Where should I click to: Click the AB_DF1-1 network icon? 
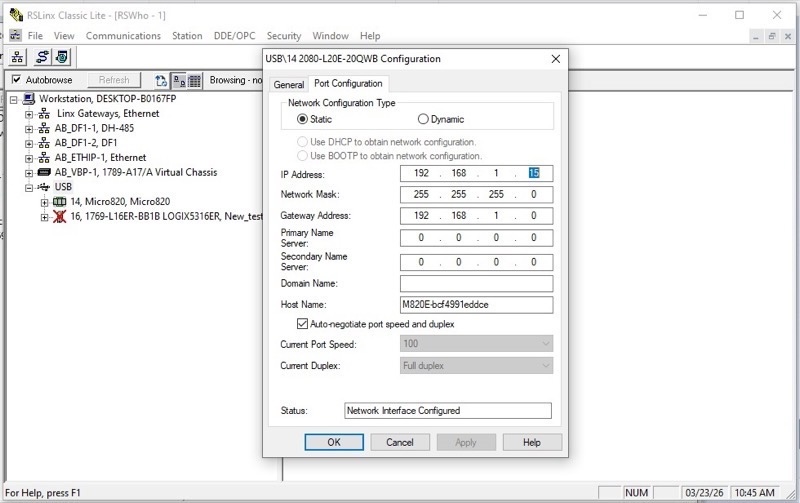[44, 128]
